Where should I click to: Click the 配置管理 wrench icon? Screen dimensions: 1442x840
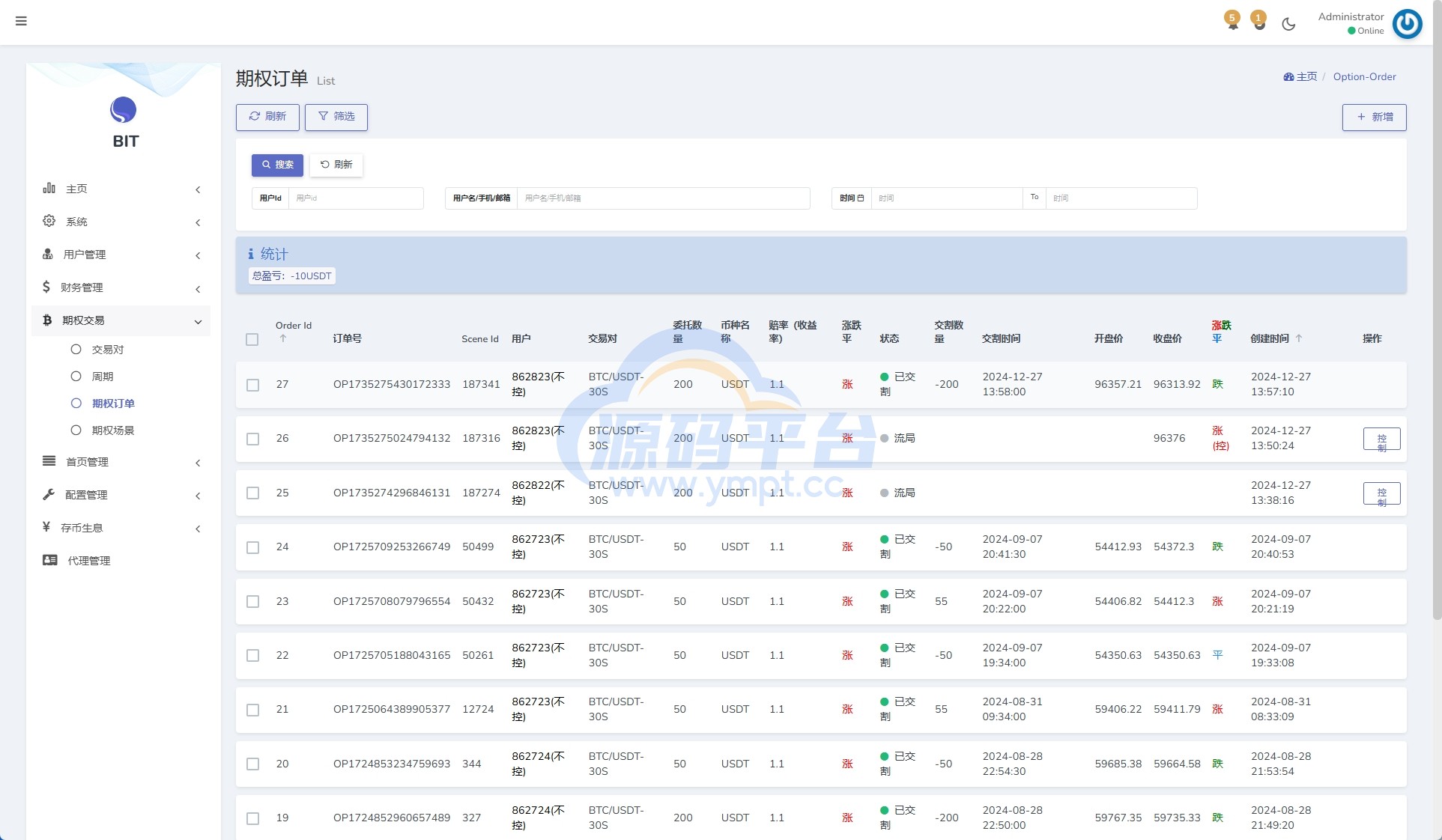click(49, 494)
